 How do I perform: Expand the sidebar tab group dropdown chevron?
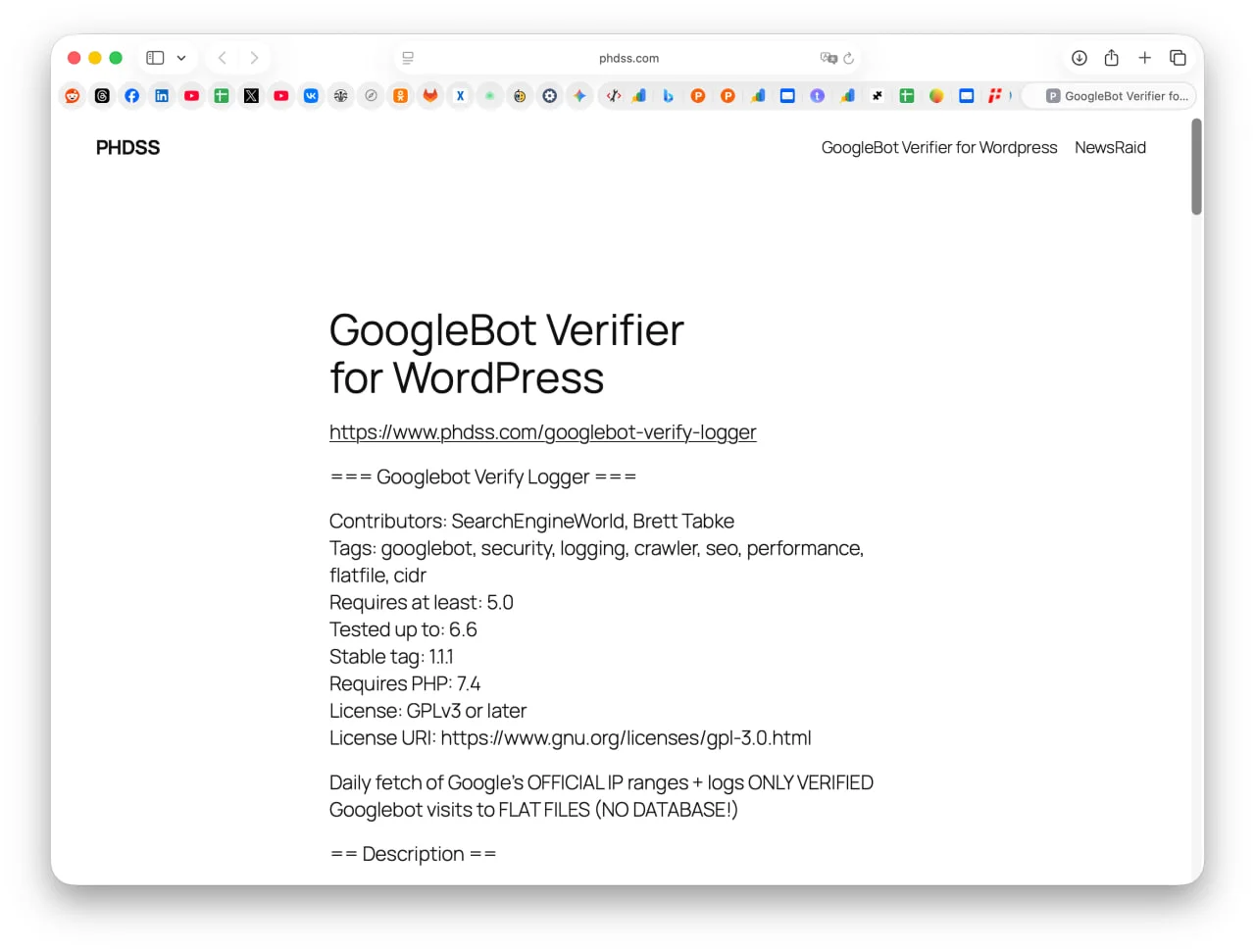coord(181,58)
